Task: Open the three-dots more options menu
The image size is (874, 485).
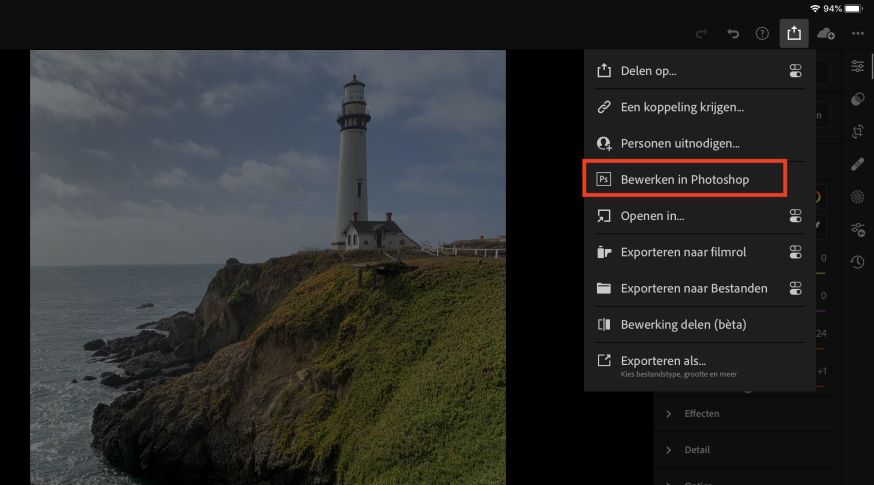Action: click(858, 34)
